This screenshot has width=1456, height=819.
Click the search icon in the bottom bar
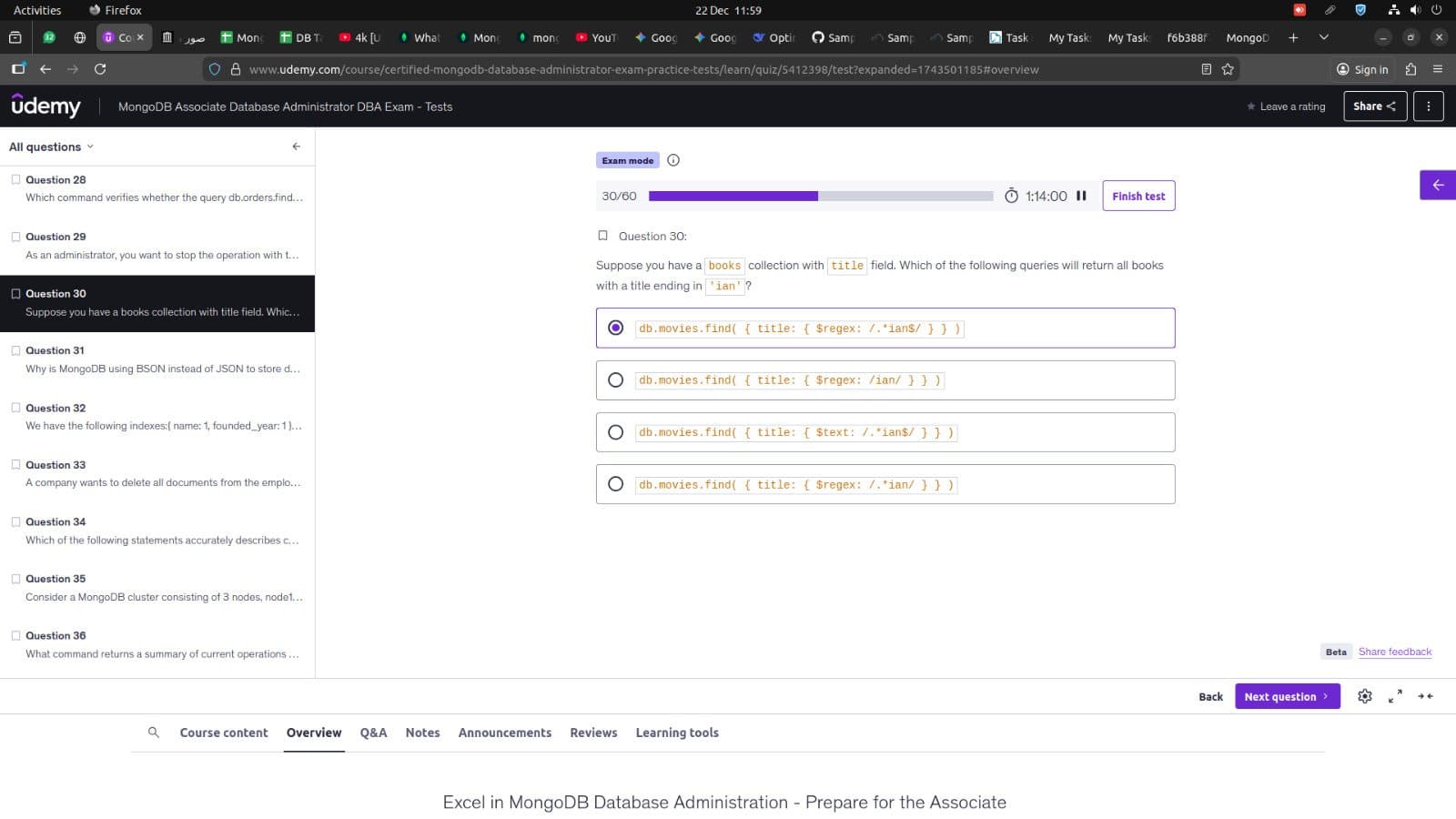[x=155, y=733]
